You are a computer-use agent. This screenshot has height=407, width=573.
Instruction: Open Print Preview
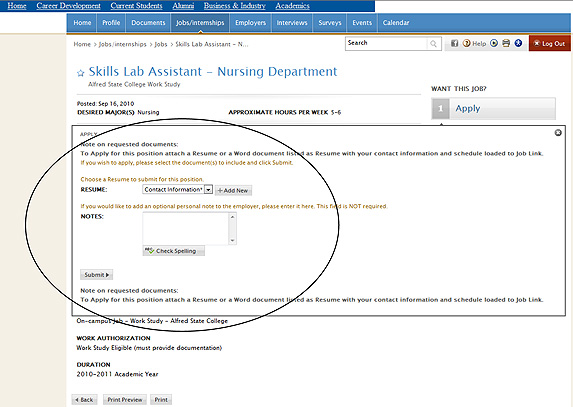point(125,400)
